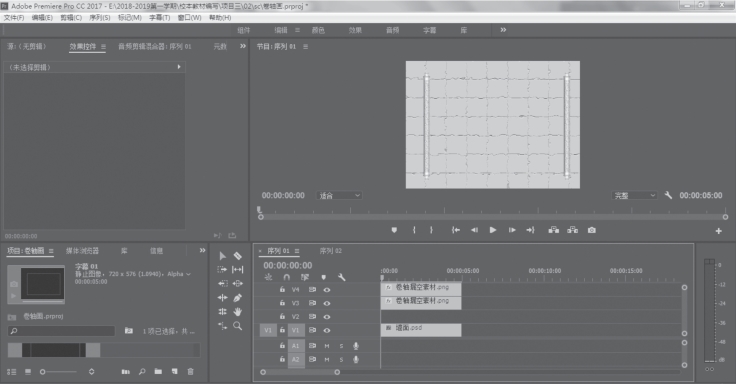This screenshot has height=384, width=736.
Task: Expand overflow workspace chevrons in top bar
Action: coord(503,30)
